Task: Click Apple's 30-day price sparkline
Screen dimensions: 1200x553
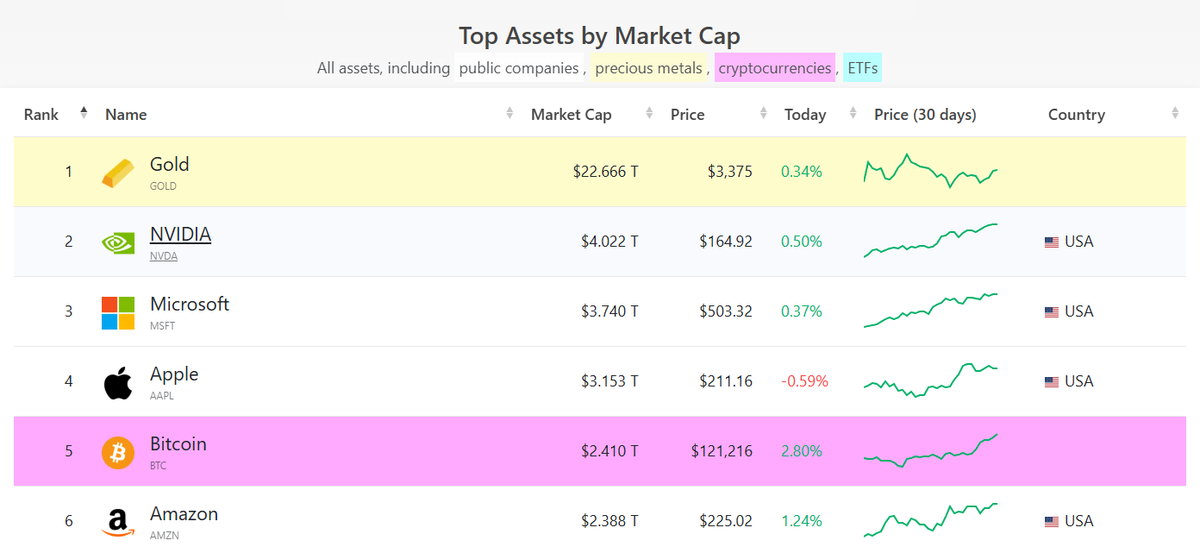Action: tap(930, 381)
